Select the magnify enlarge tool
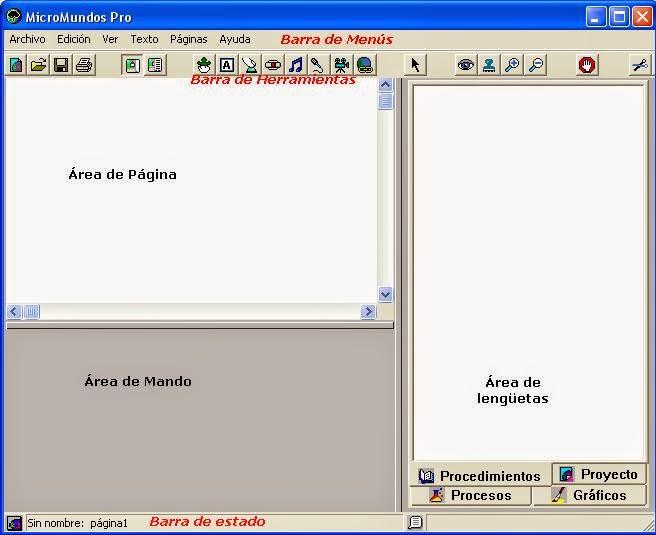Screen dimensions: 656x535 [512, 65]
